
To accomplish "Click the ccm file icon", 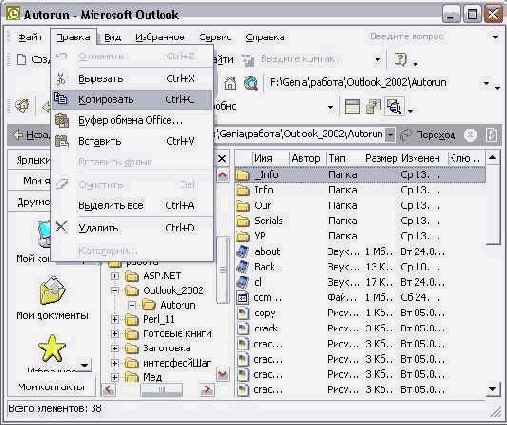I will tap(243, 298).
